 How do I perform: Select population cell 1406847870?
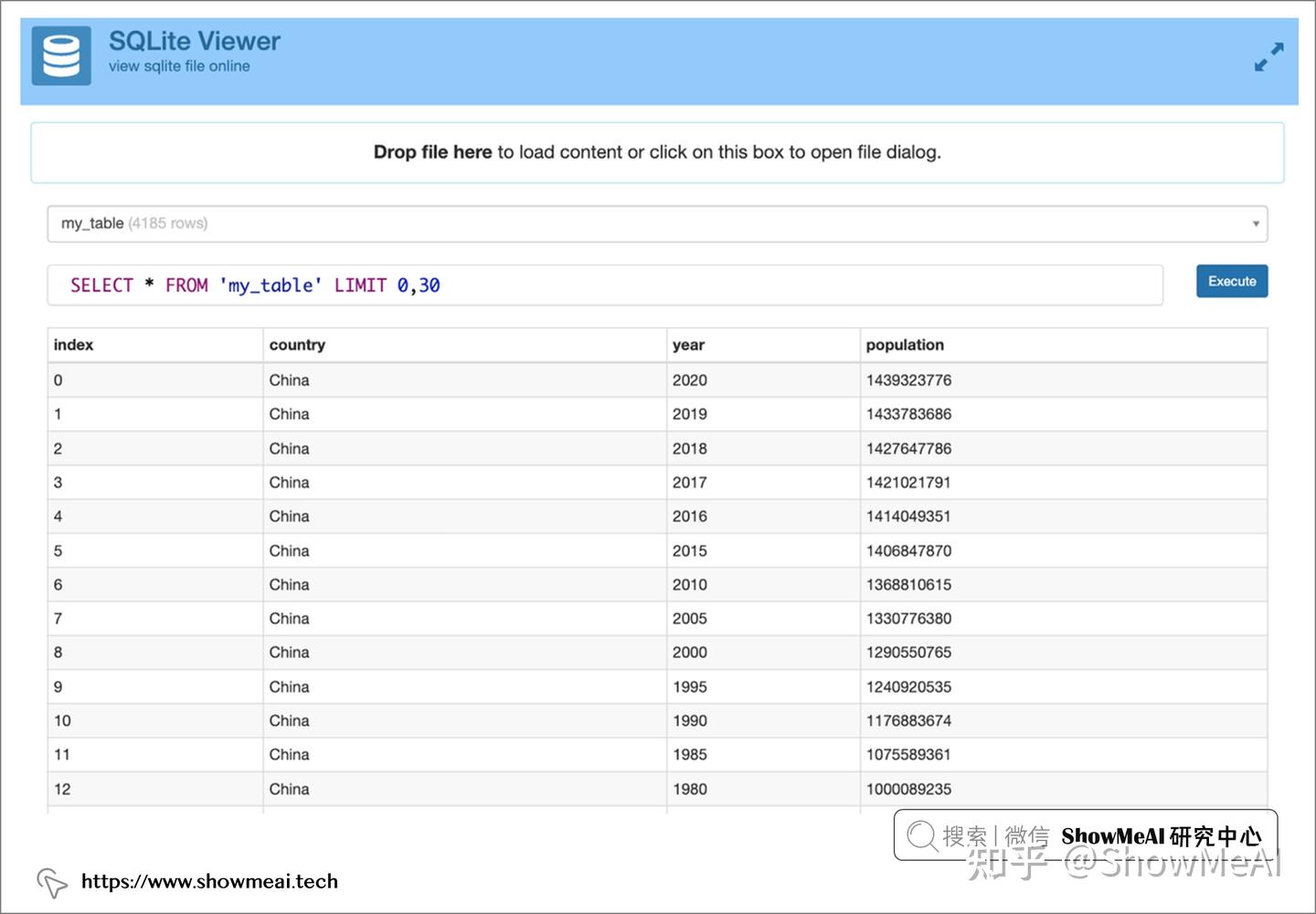pos(1064,551)
